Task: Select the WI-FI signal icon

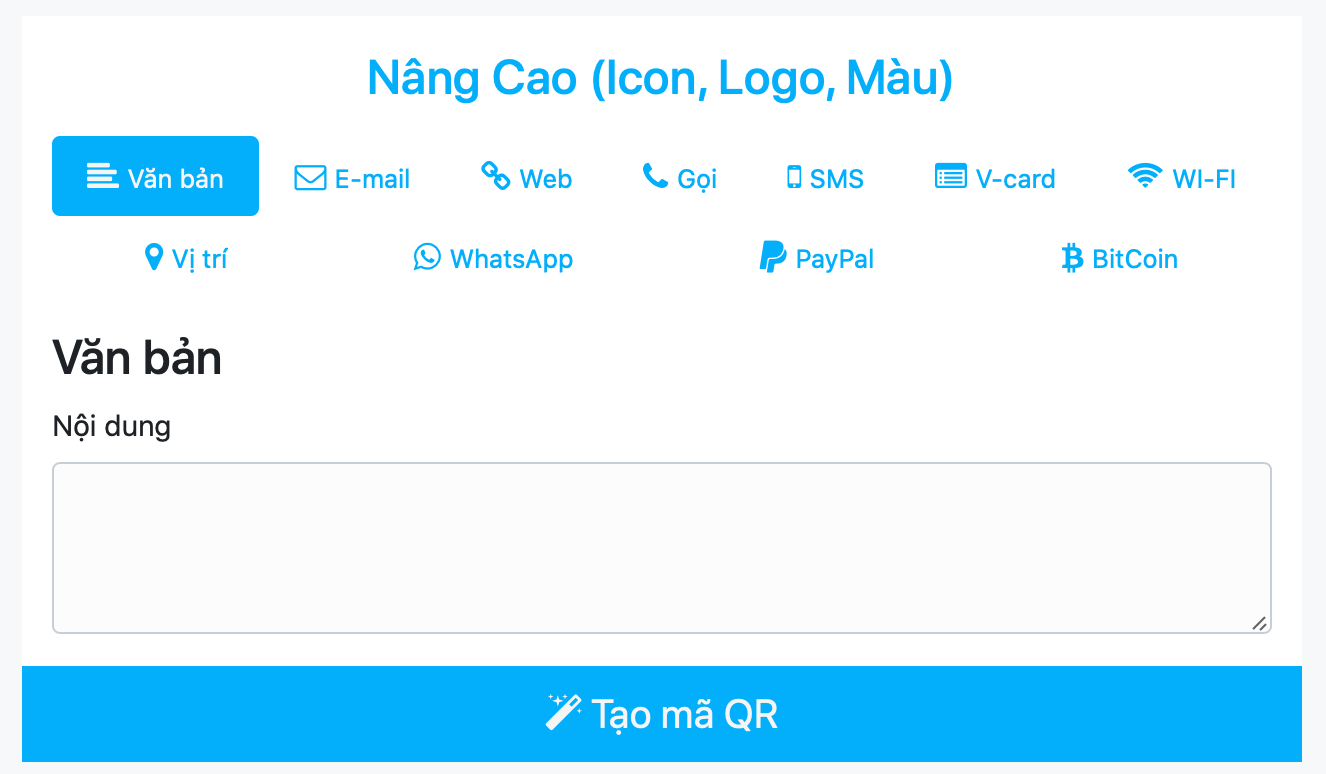Action: (x=1144, y=177)
